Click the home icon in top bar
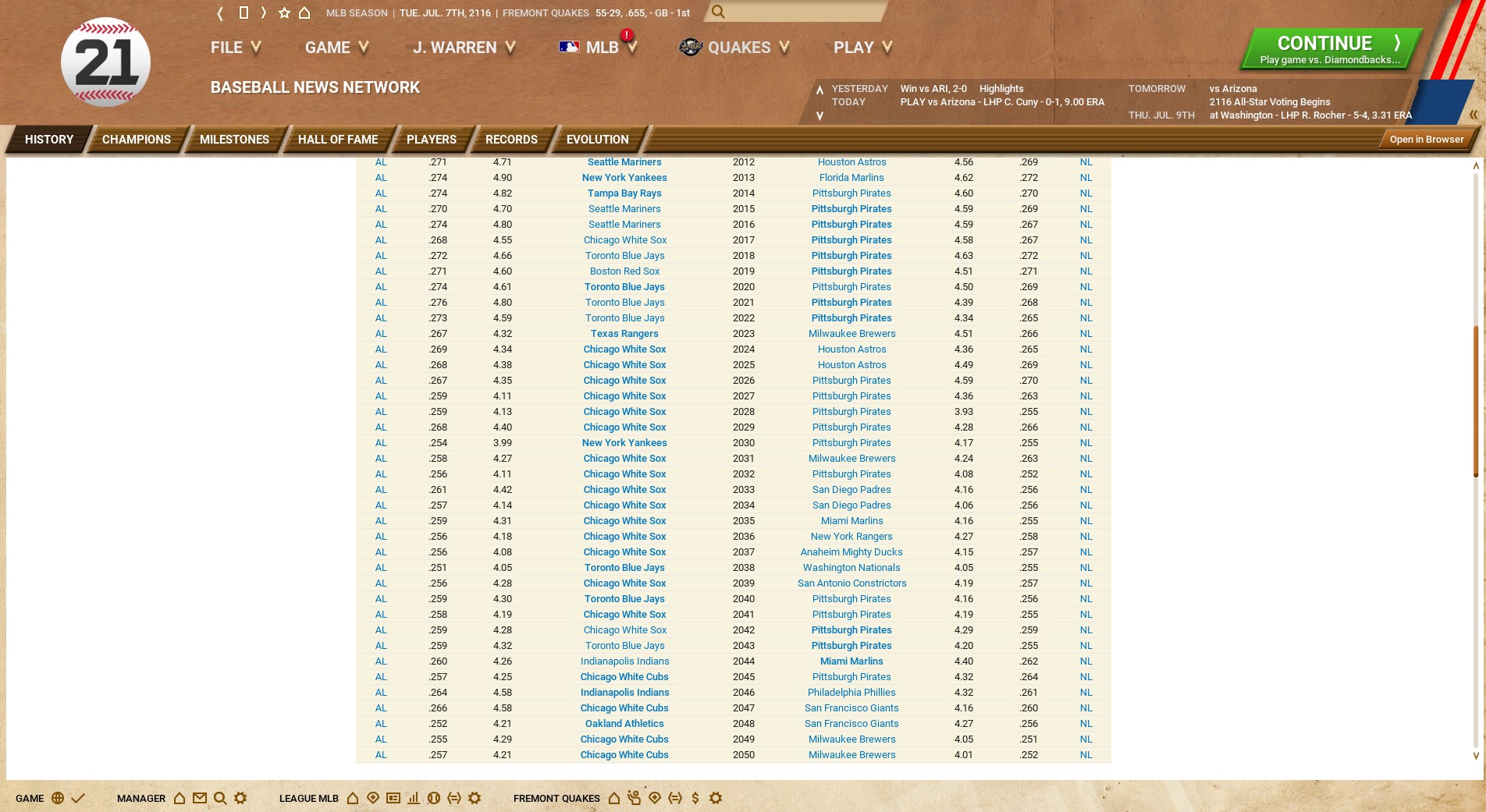The height and width of the screenshot is (812, 1486). 304,13
